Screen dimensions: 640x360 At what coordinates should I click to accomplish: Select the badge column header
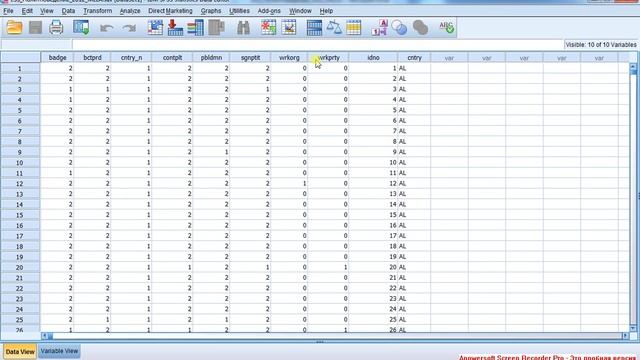[57, 58]
